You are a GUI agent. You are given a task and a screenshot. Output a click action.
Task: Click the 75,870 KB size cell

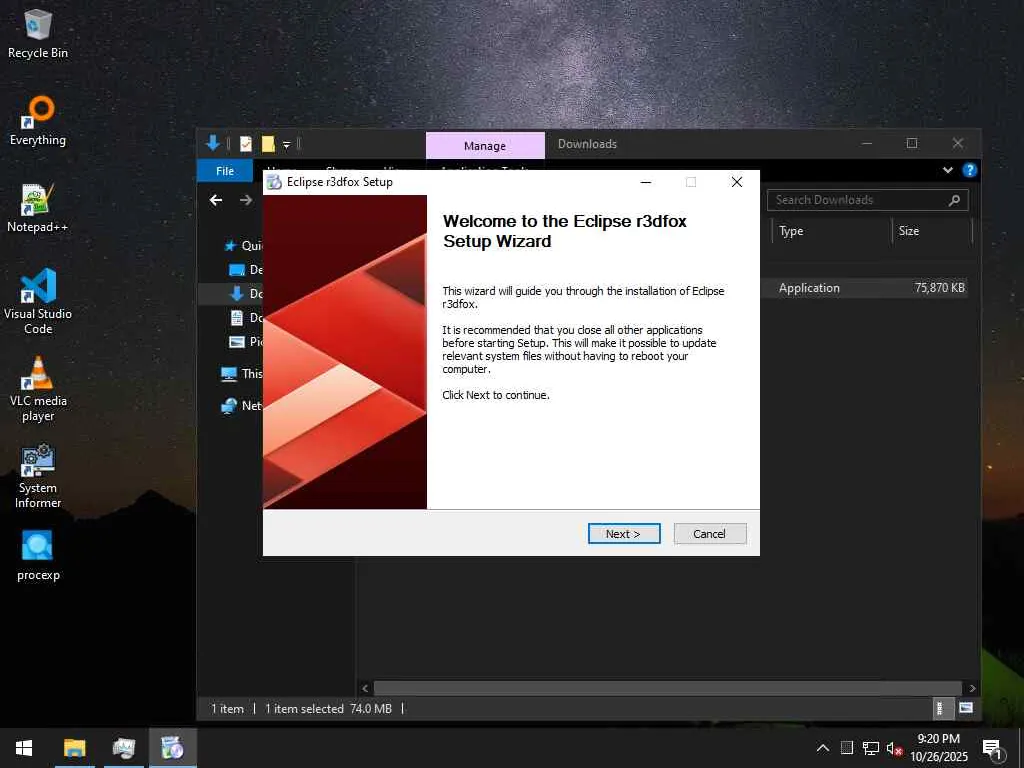point(940,288)
